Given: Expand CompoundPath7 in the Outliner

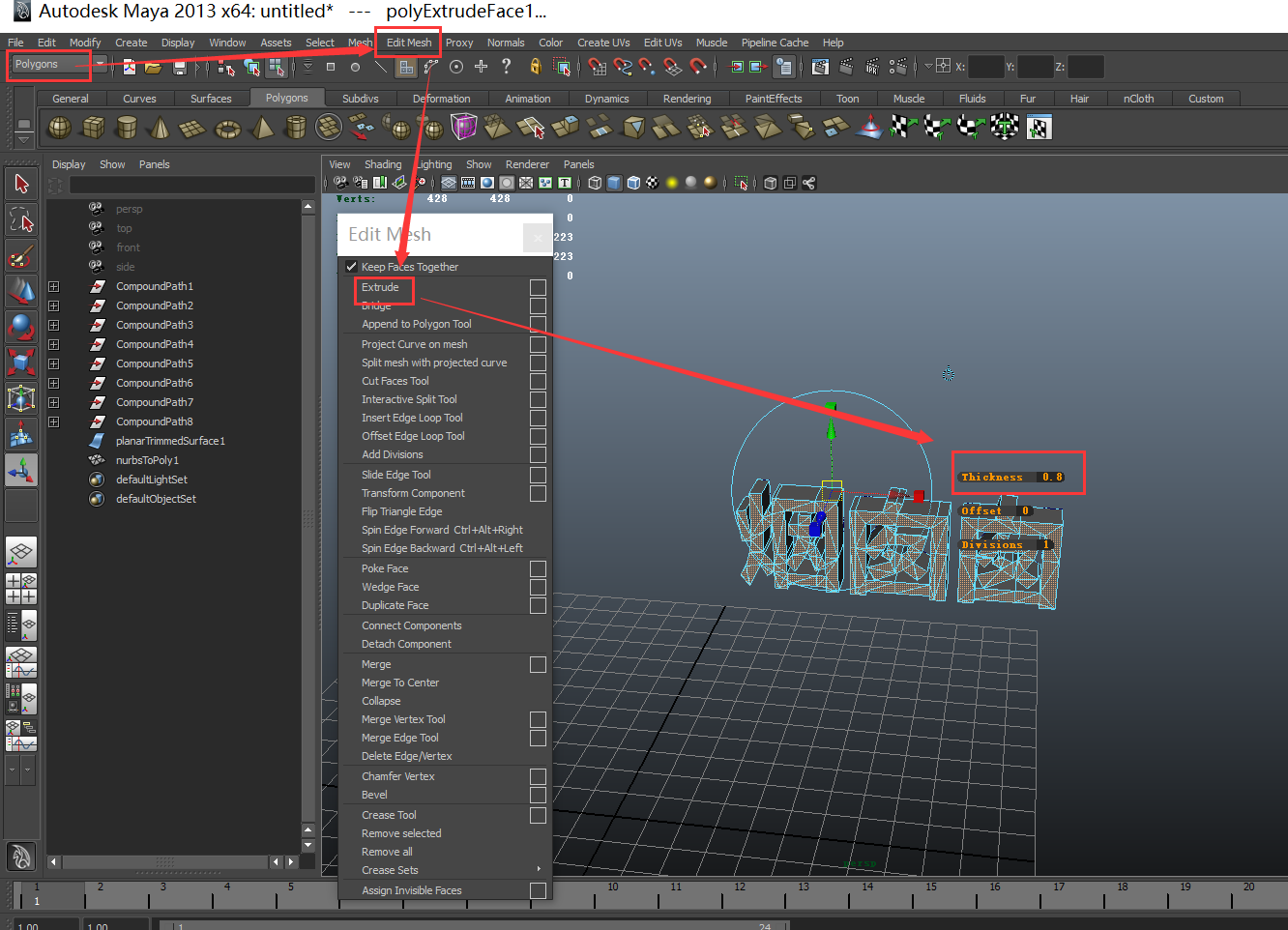Looking at the screenshot, I should coord(53,402).
